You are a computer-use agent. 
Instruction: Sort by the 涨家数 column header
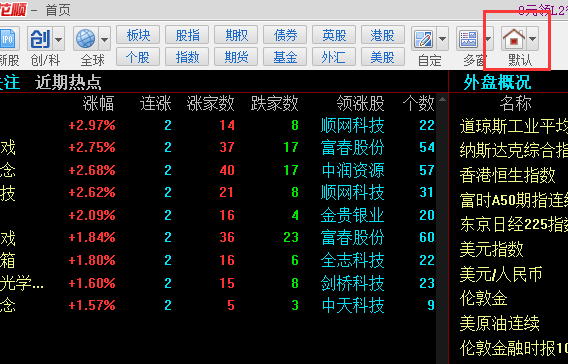tap(210, 104)
